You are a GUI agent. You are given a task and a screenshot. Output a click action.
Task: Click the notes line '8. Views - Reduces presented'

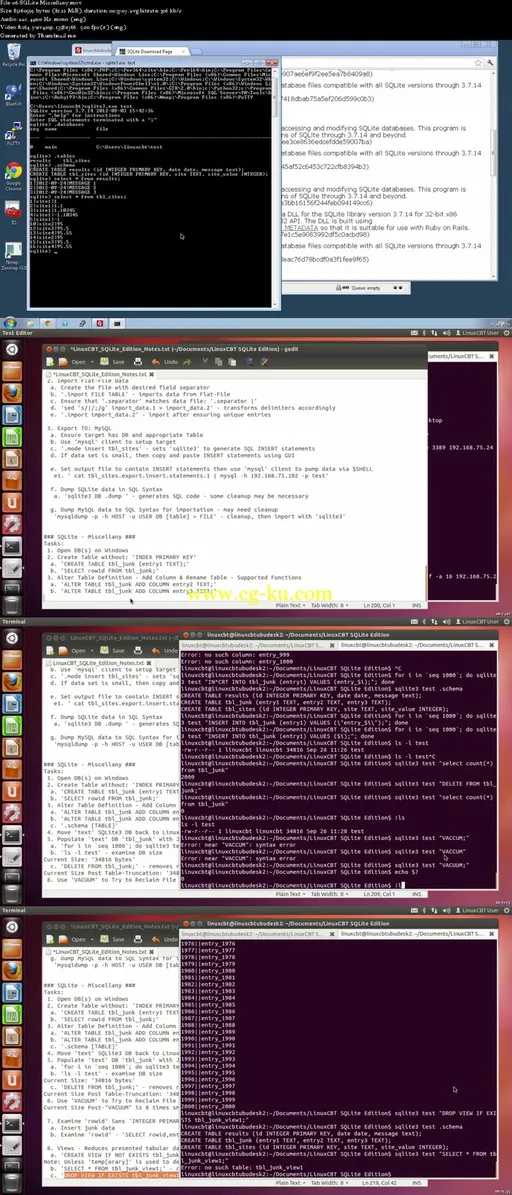113,1149
